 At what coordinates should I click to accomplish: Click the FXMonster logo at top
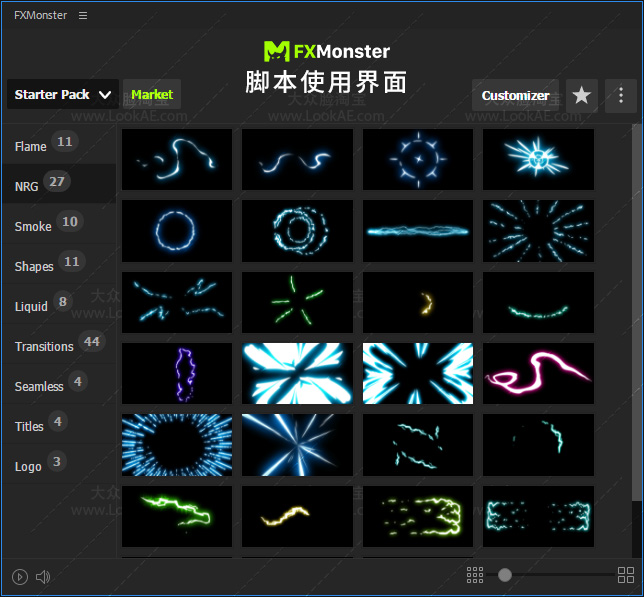point(326,51)
